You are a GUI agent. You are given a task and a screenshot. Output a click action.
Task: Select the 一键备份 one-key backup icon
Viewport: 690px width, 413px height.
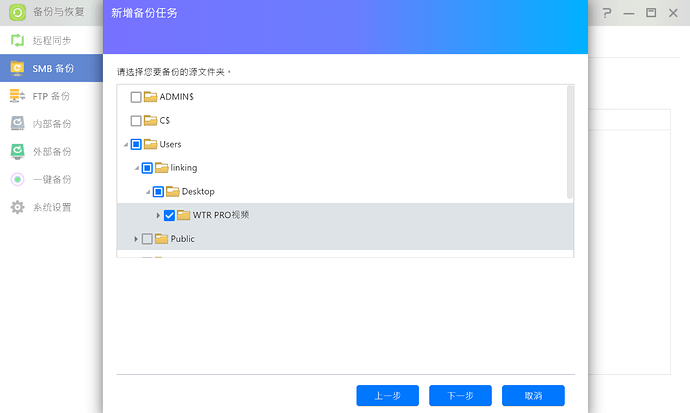coord(17,179)
